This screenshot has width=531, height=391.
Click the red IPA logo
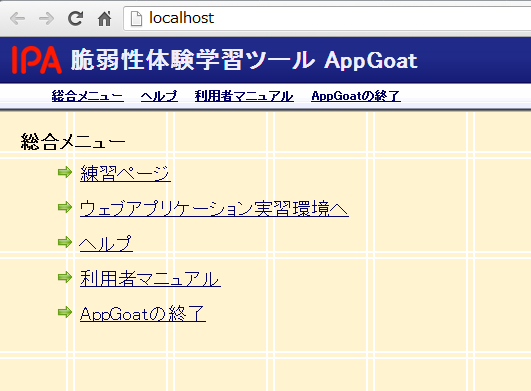click(37, 60)
